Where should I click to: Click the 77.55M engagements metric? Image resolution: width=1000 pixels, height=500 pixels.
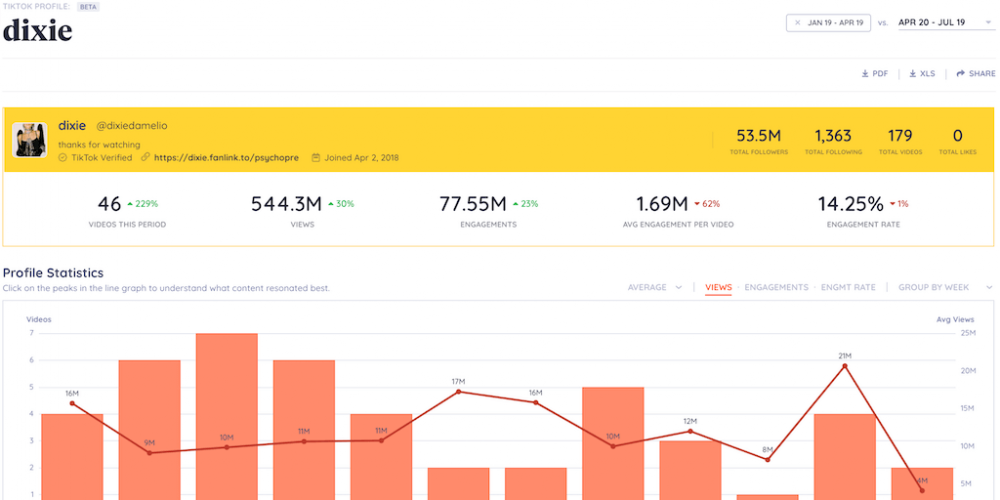click(488, 211)
